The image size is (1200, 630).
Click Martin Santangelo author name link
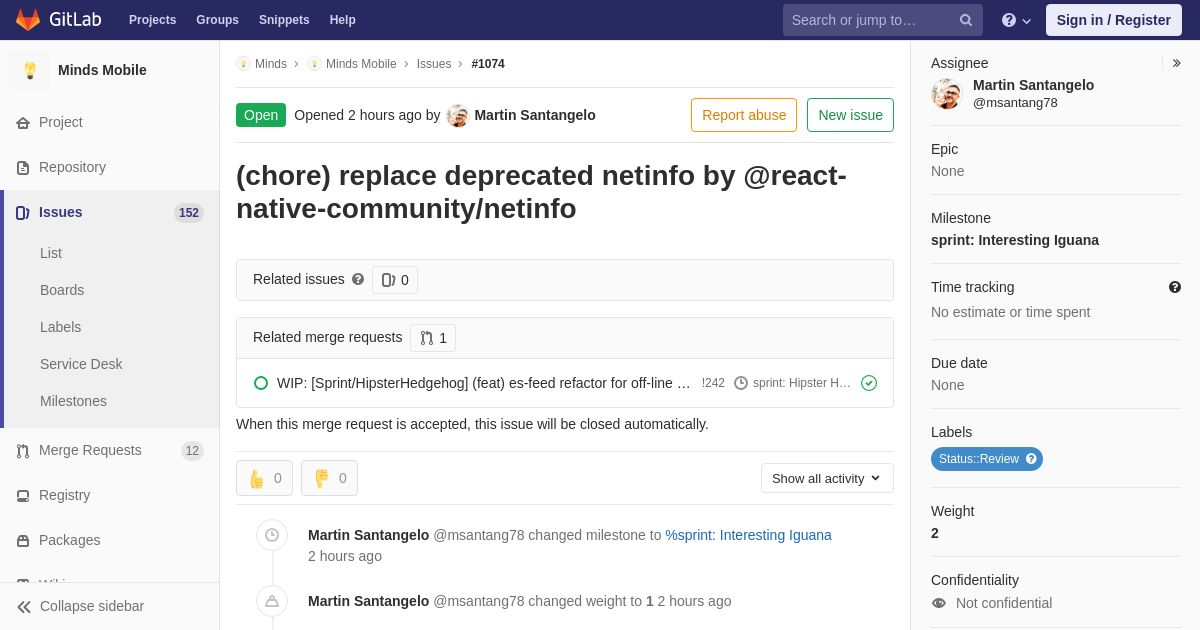click(x=535, y=115)
